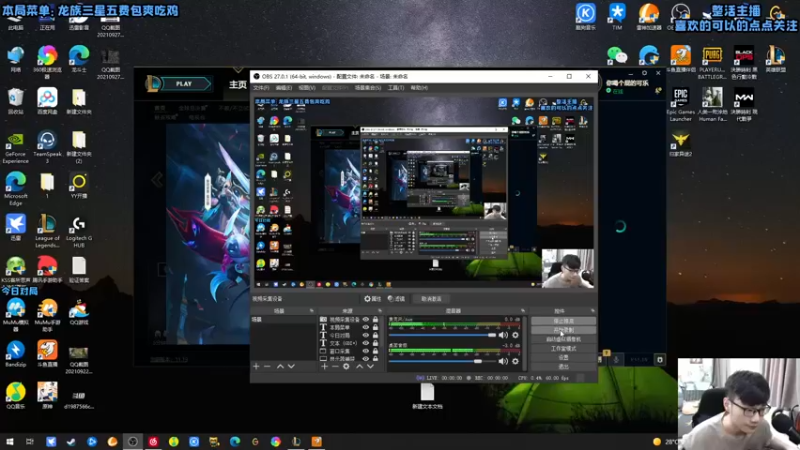Open the 主页 tab in League client
The width and height of the screenshot is (800, 450).
[x=237, y=85]
